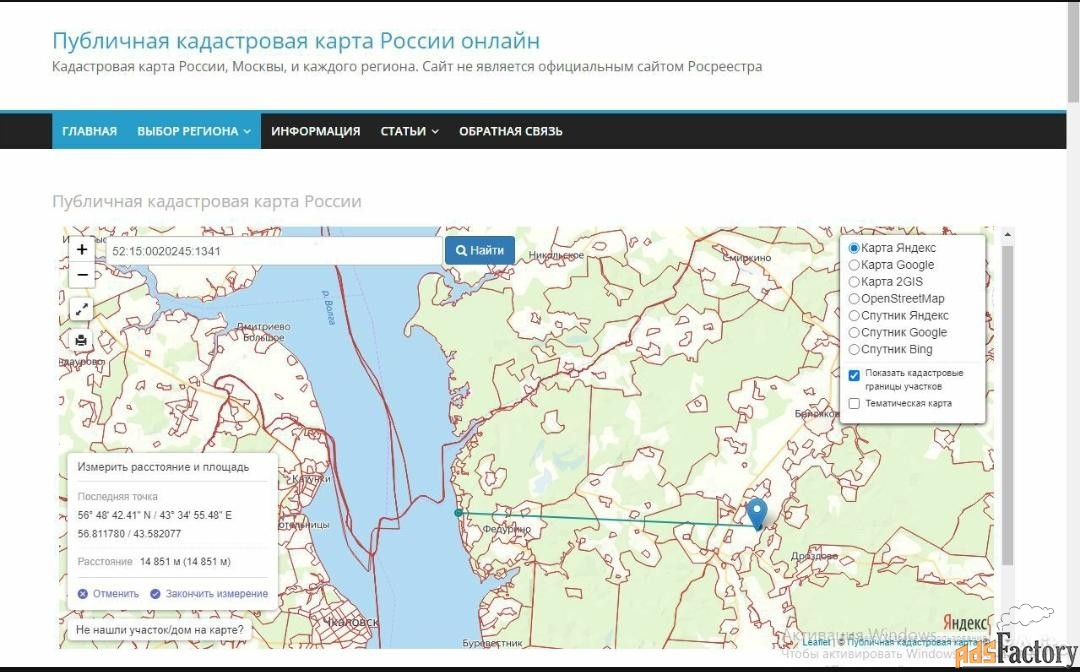Open the Информация menu item
This screenshot has height=672, width=1080.
(x=315, y=131)
